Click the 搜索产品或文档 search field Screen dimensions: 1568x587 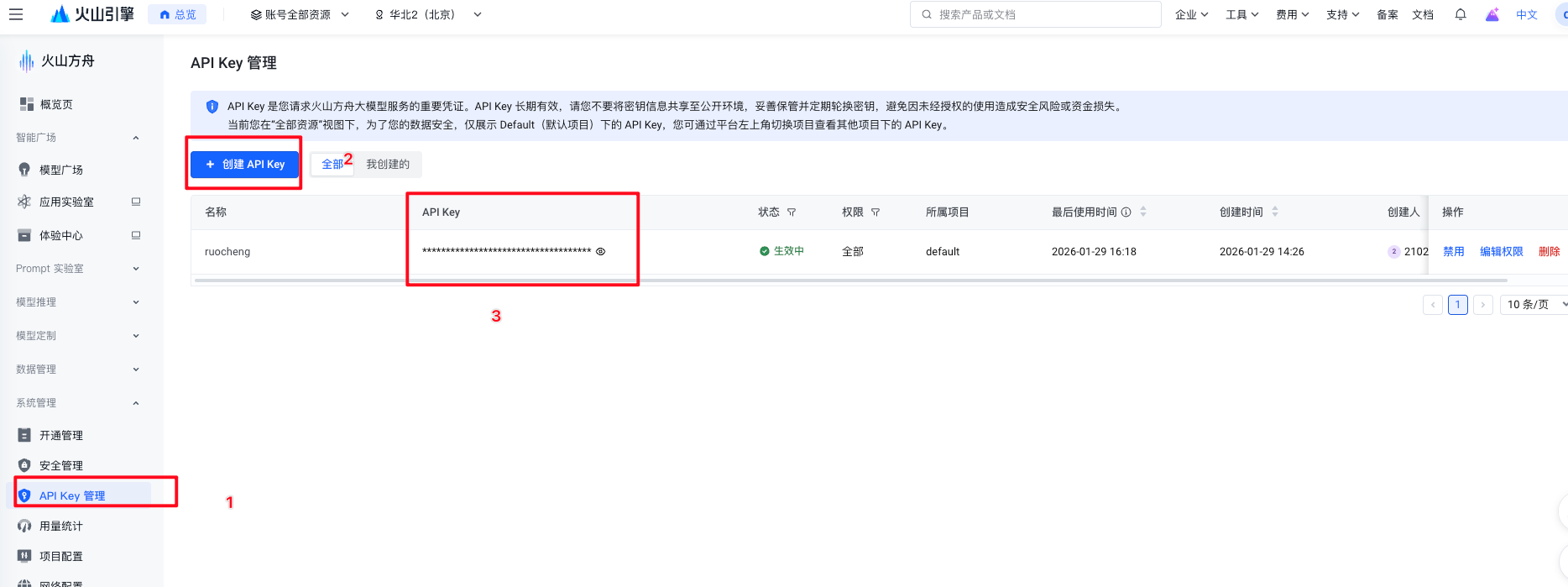pos(1036,14)
